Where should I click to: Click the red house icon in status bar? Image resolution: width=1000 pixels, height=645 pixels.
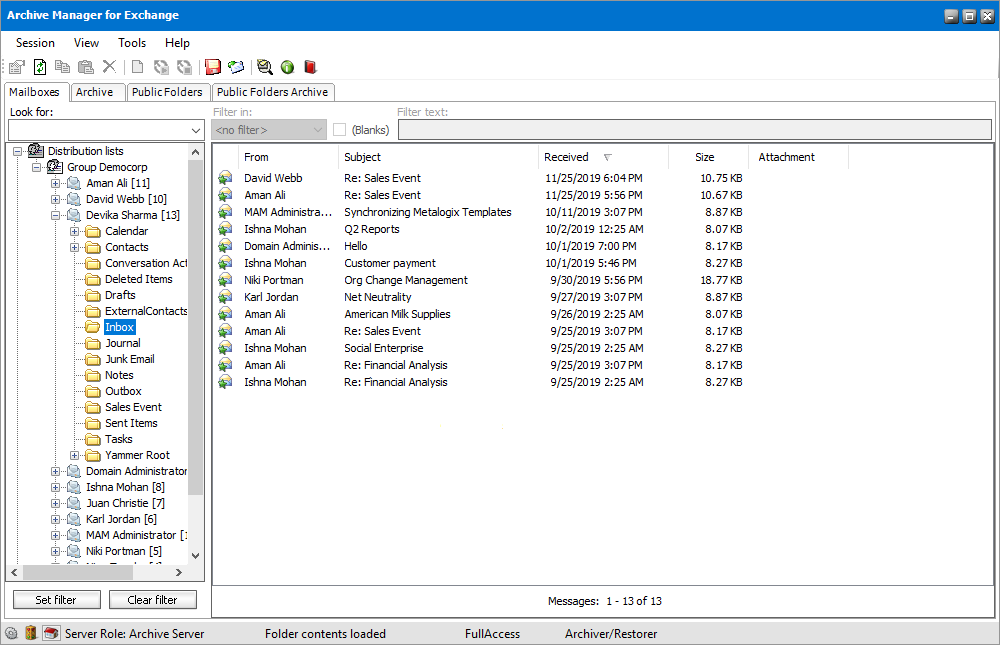51,633
